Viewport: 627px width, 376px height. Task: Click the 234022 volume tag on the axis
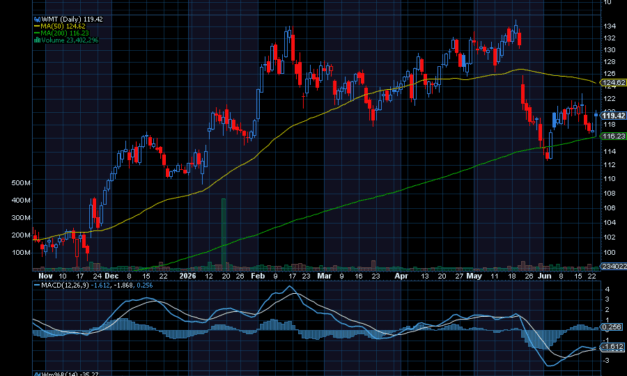tap(614, 266)
